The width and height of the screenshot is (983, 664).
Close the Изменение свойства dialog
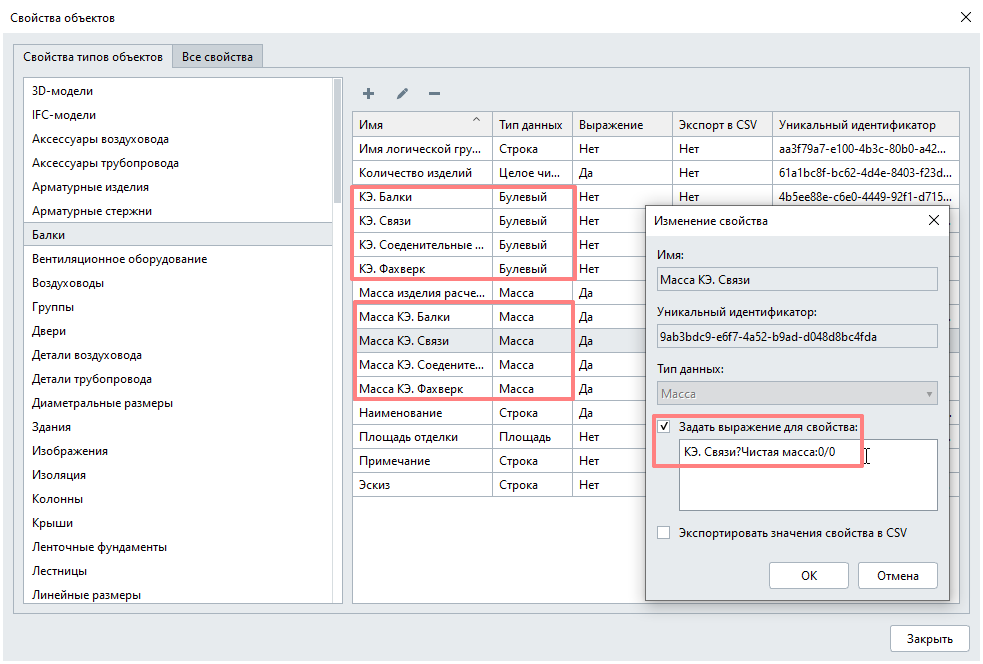click(x=933, y=220)
